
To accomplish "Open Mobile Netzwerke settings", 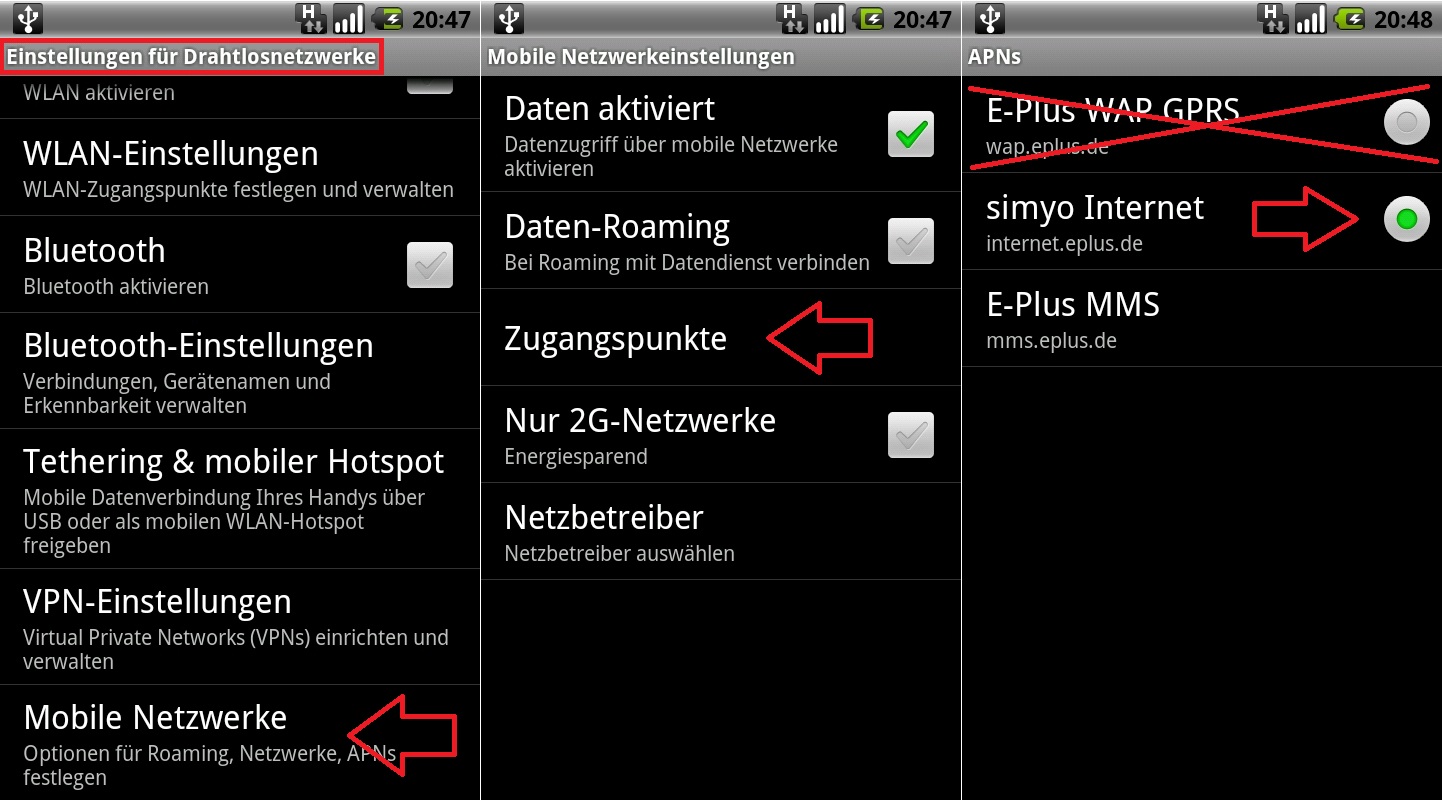I will point(240,742).
